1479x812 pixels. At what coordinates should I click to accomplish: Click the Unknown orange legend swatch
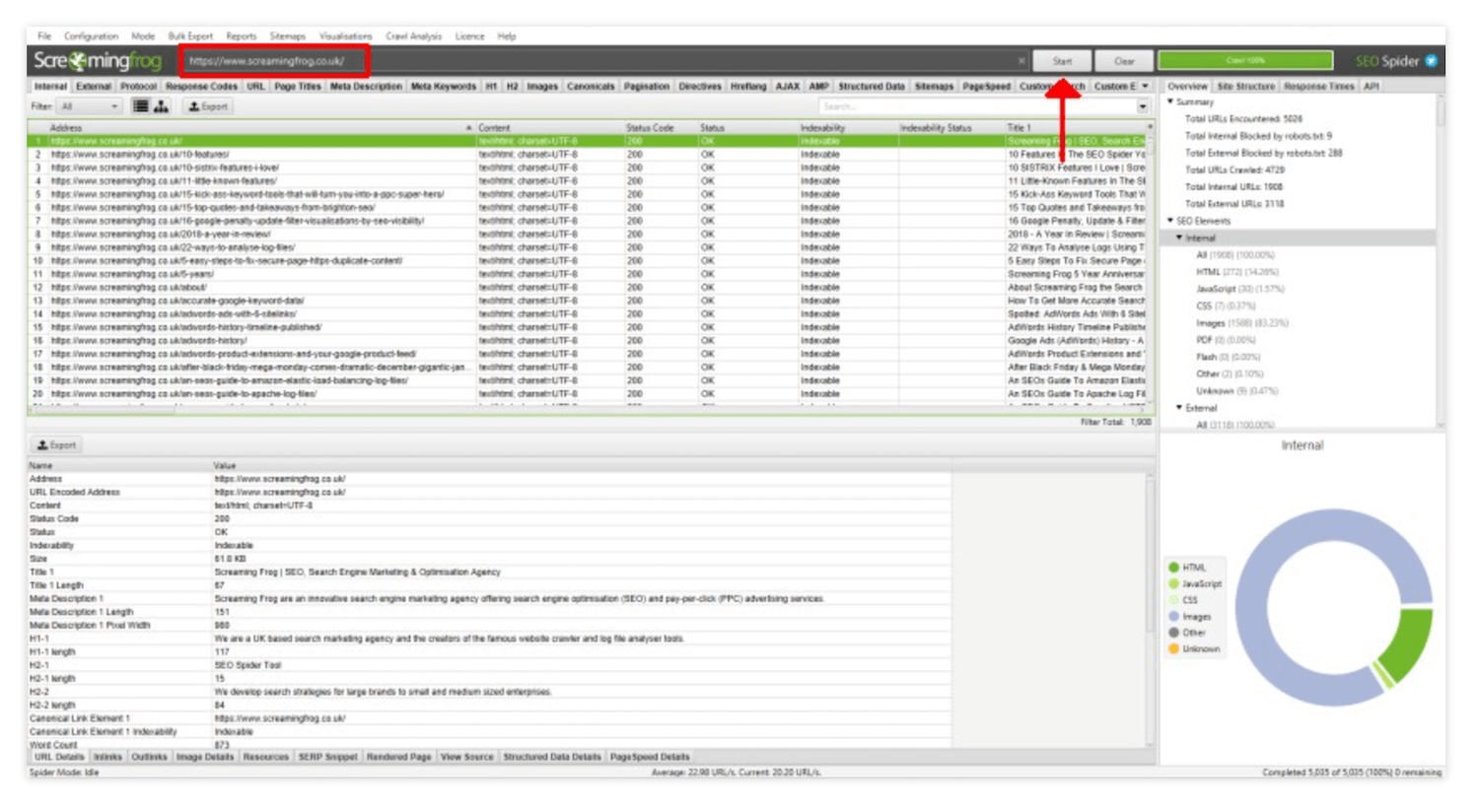click(x=1173, y=649)
